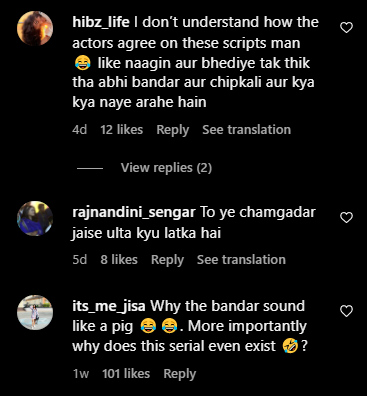Open rajnandini_sengar's profile picture

point(35,218)
